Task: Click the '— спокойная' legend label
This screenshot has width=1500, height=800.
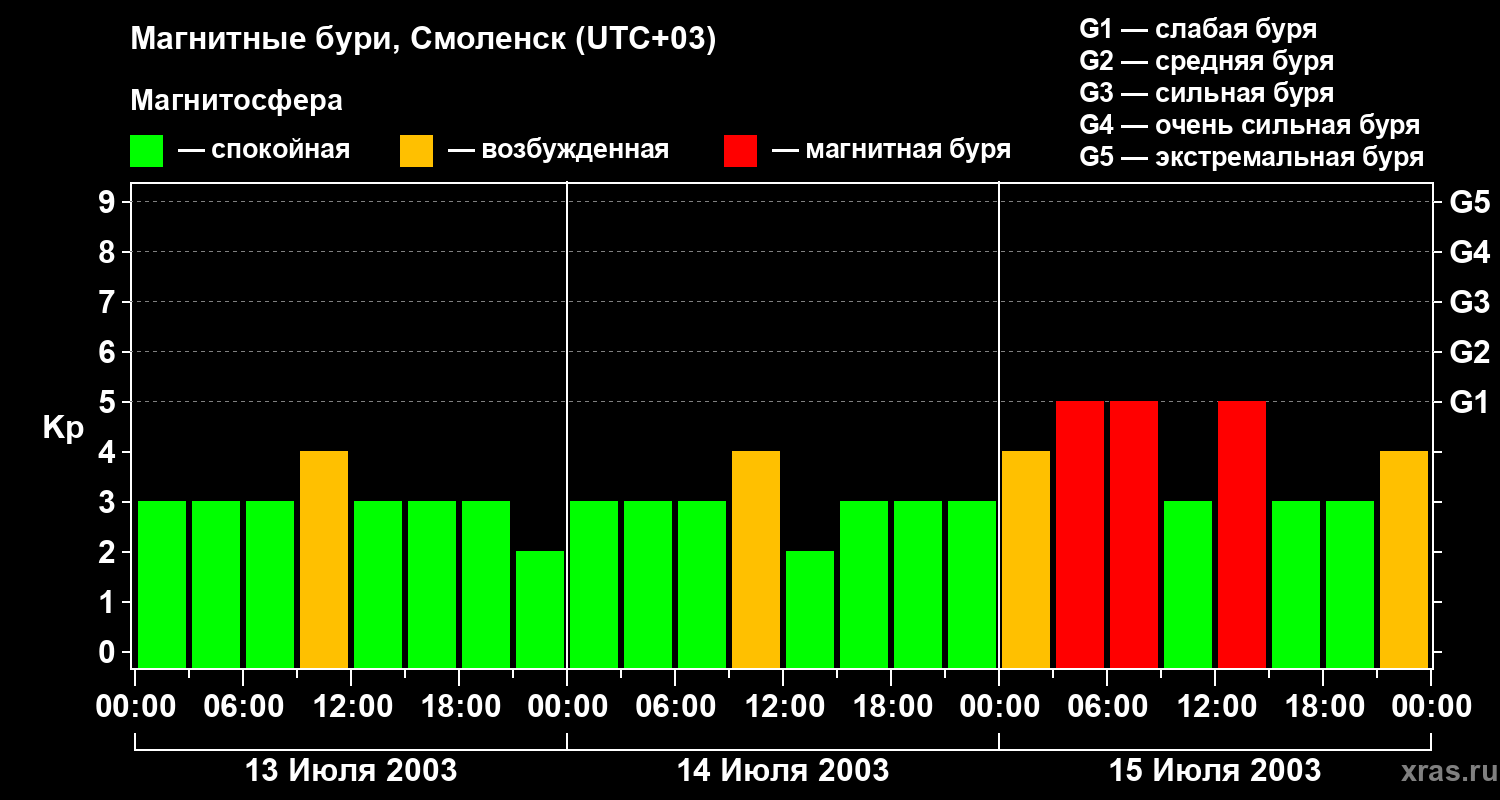Action: click(x=264, y=151)
